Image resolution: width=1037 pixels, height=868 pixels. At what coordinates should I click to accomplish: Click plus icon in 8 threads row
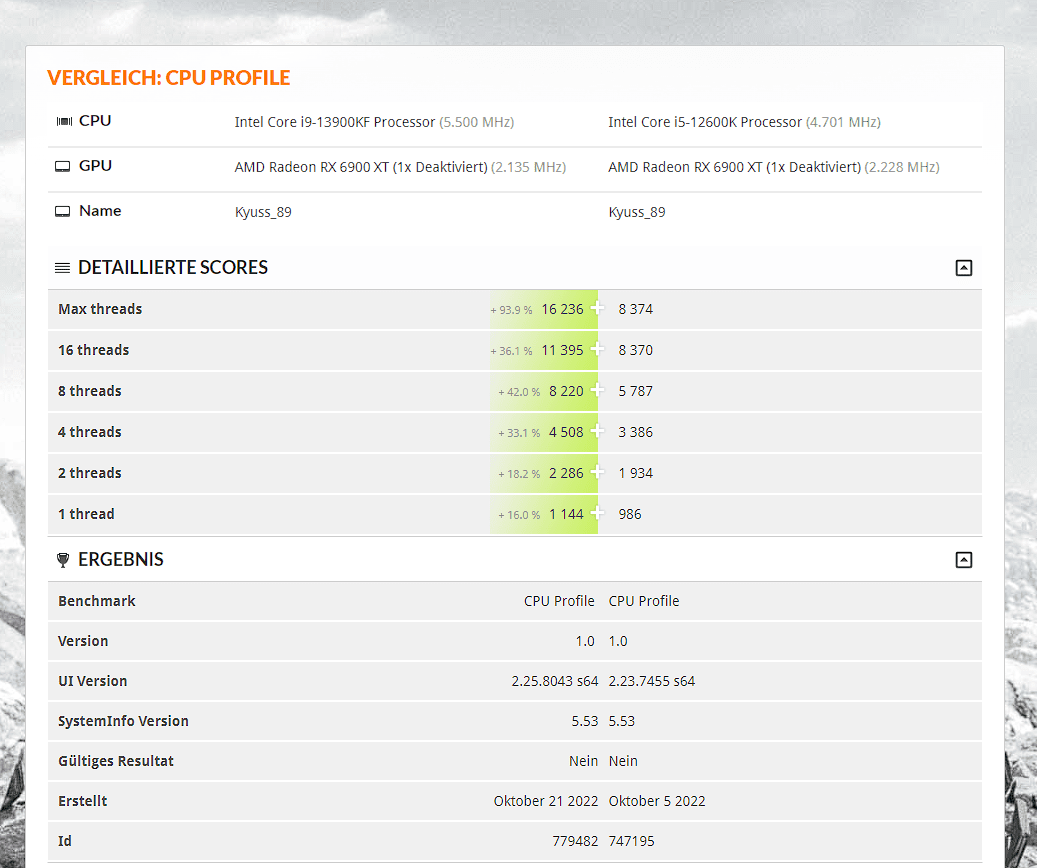click(x=597, y=390)
